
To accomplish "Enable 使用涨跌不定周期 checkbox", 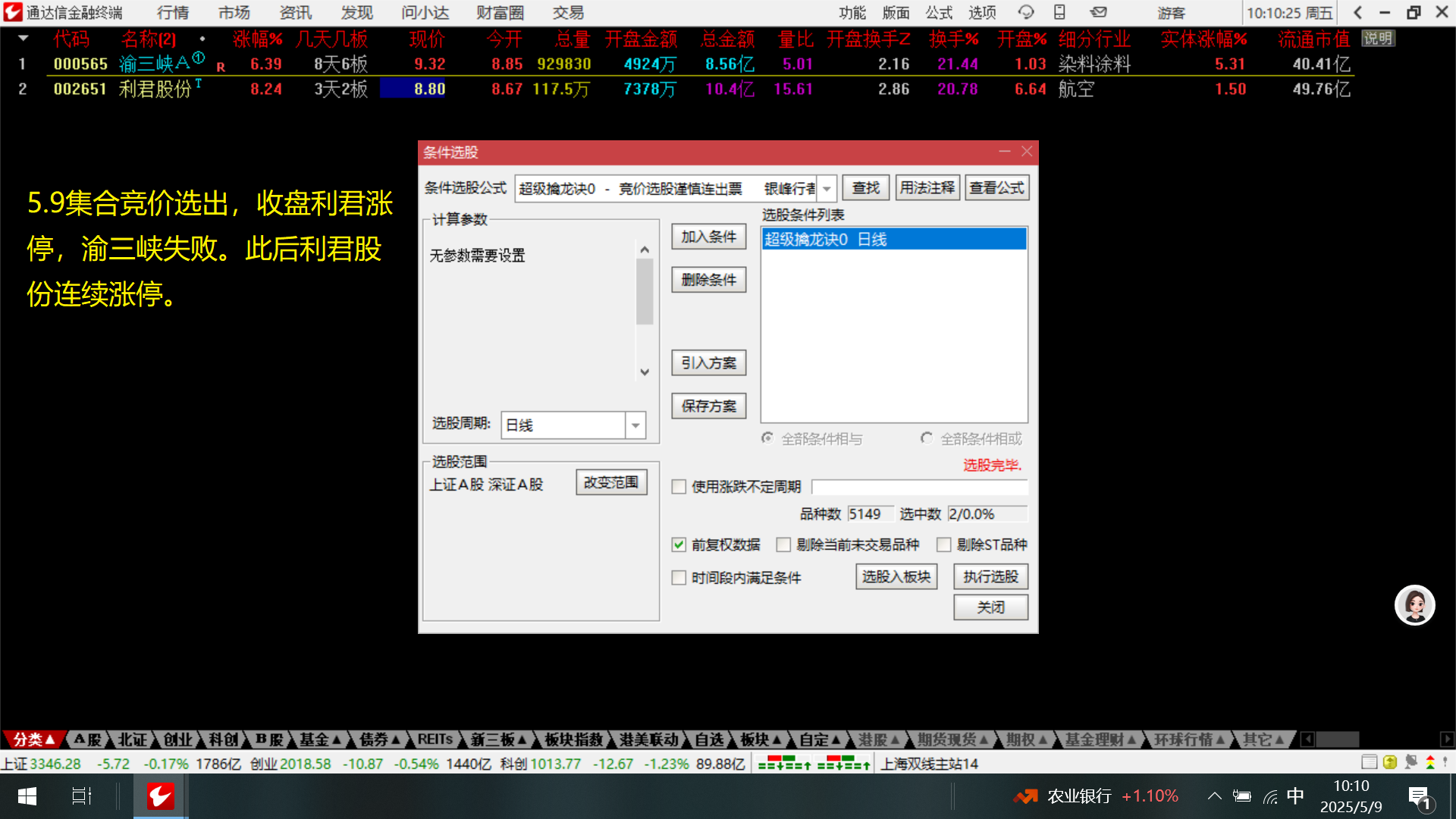I will point(679,487).
